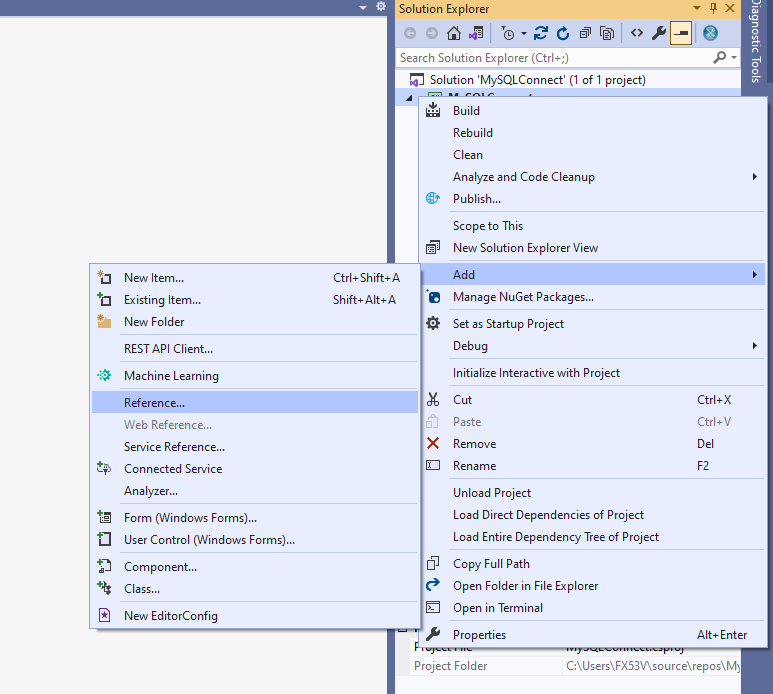The width and height of the screenshot is (773, 694).
Task: Collapse the MySQLConnect project node
Action: click(409, 98)
